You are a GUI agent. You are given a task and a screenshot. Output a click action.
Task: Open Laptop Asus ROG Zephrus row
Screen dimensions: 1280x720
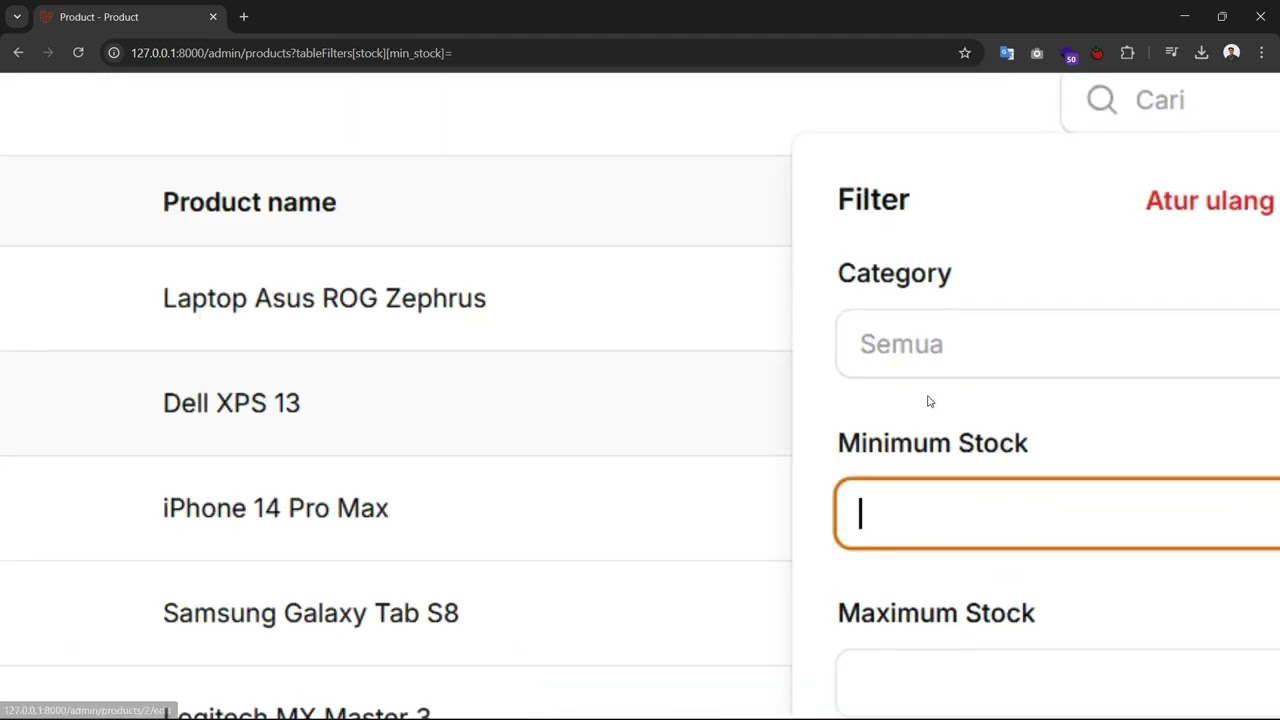395,298
